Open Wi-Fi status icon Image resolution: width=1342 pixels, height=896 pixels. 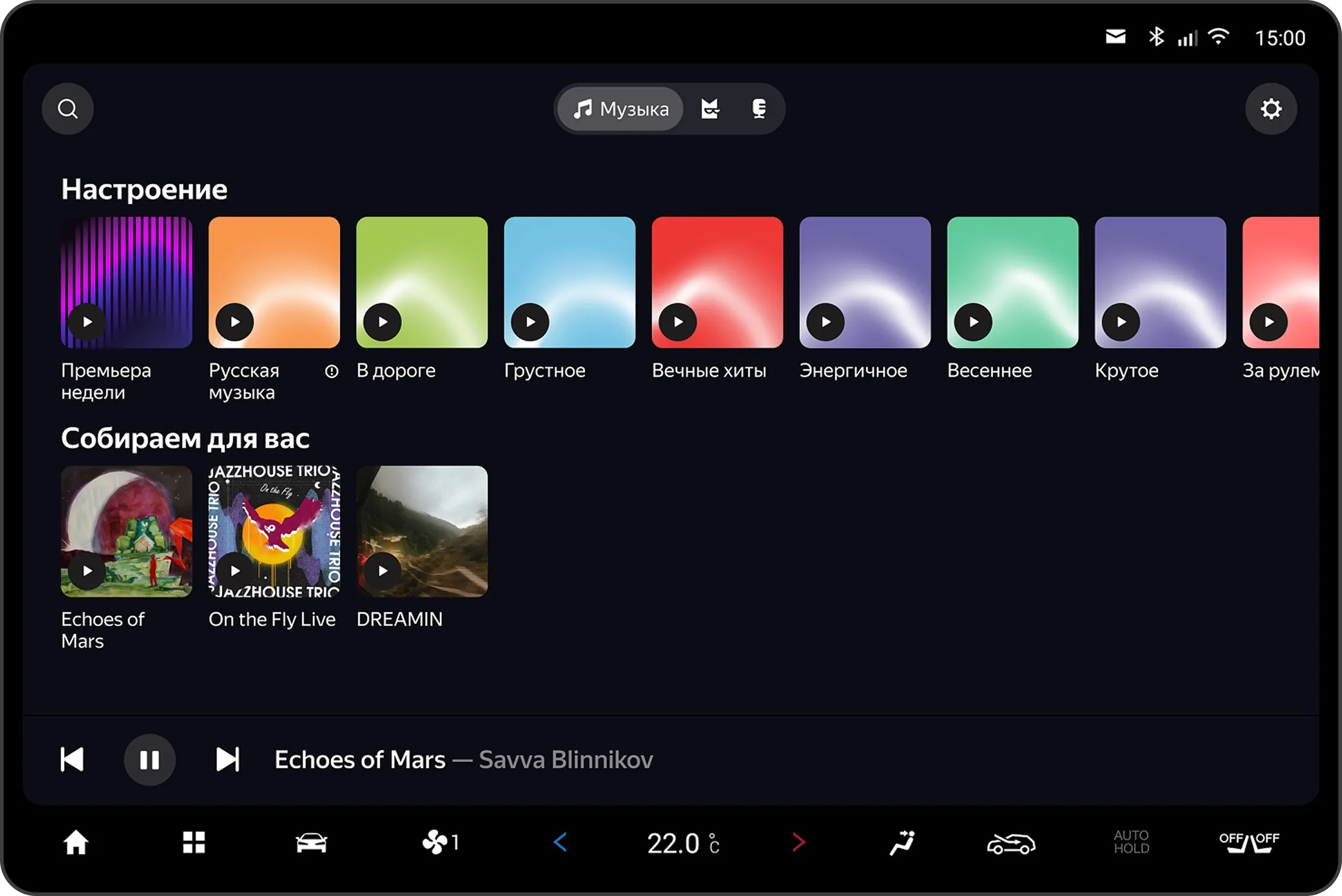click(1218, 37)
